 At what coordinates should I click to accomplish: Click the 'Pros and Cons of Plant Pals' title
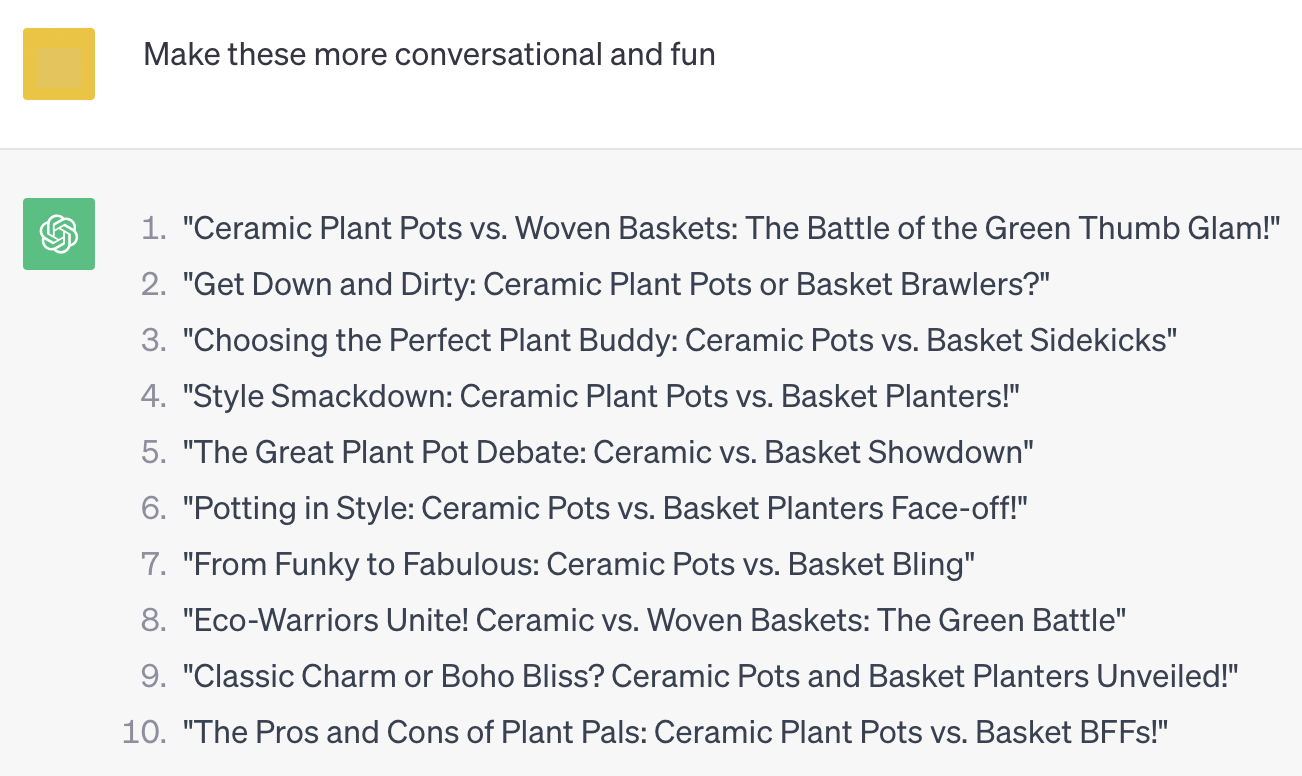point(675,733)
